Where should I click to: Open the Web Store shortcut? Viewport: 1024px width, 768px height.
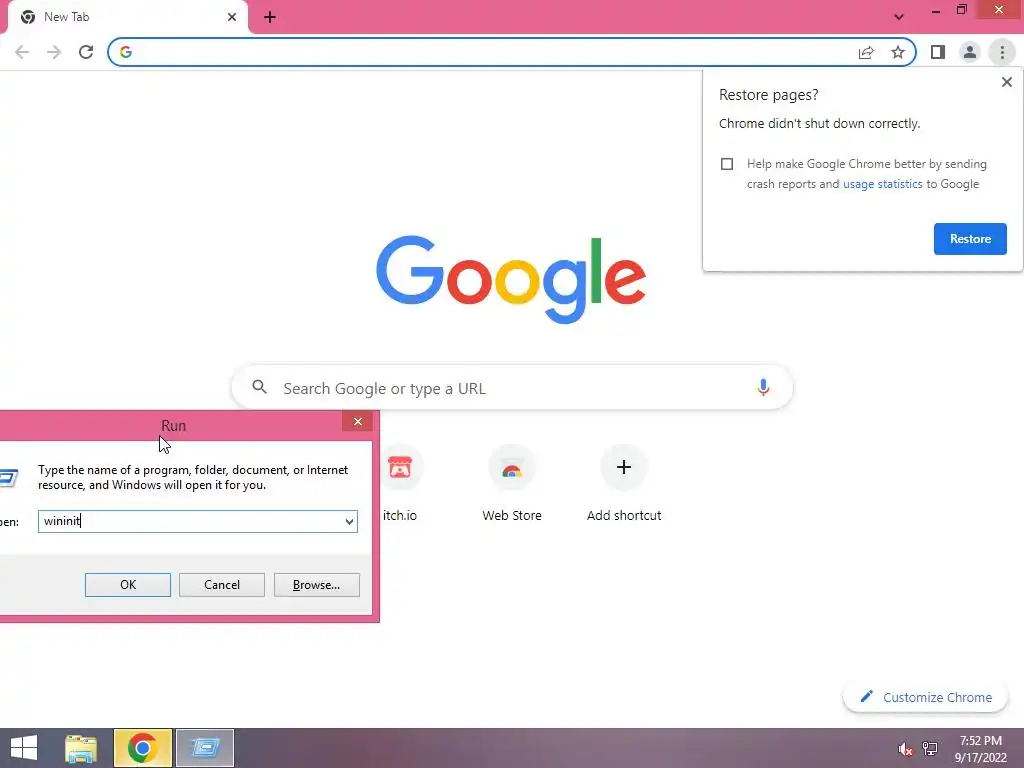[512, 484]
